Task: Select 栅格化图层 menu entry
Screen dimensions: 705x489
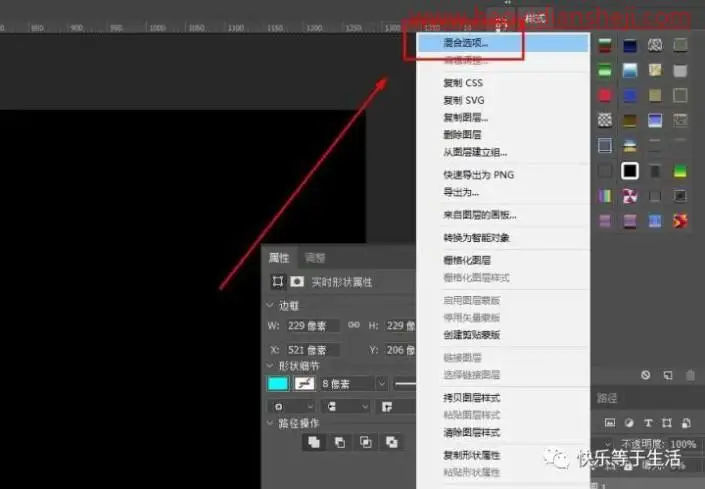Action: click(x=467, y=260)
